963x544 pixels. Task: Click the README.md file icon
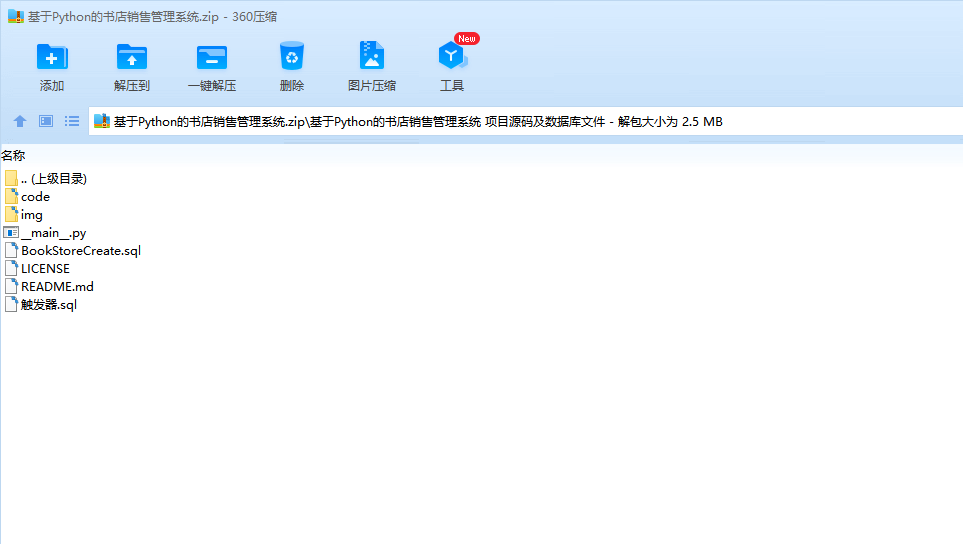pos(11,286)
